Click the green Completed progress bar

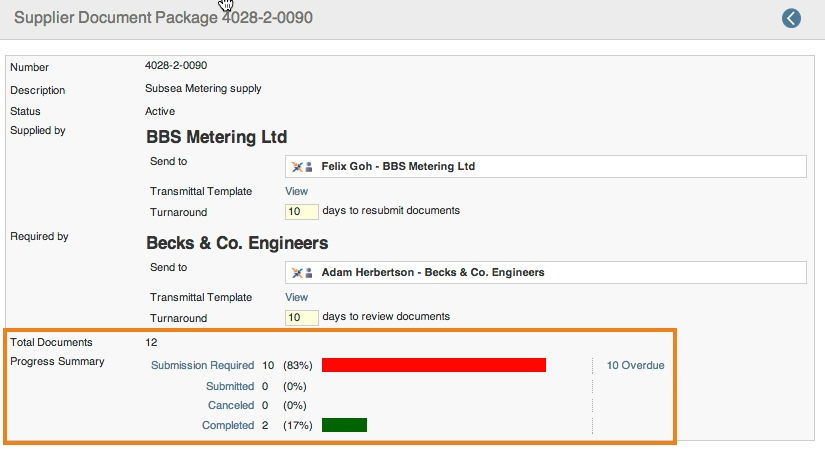point(344,425)
